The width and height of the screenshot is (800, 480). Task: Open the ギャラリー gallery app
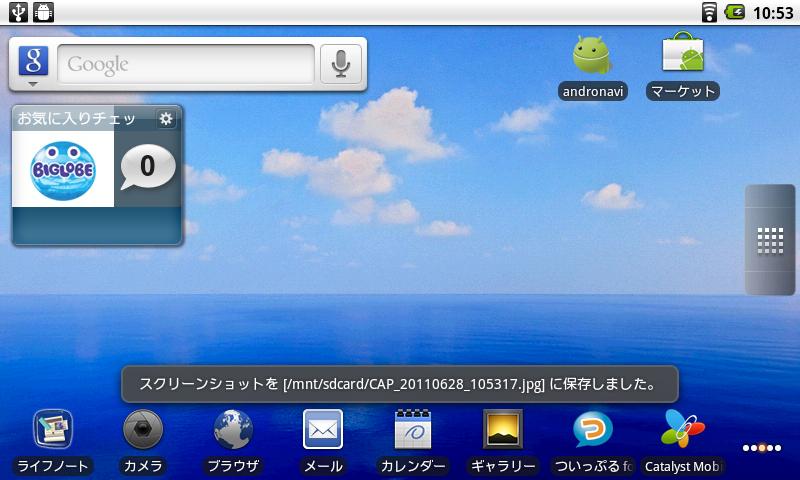(x=503, y=442)
